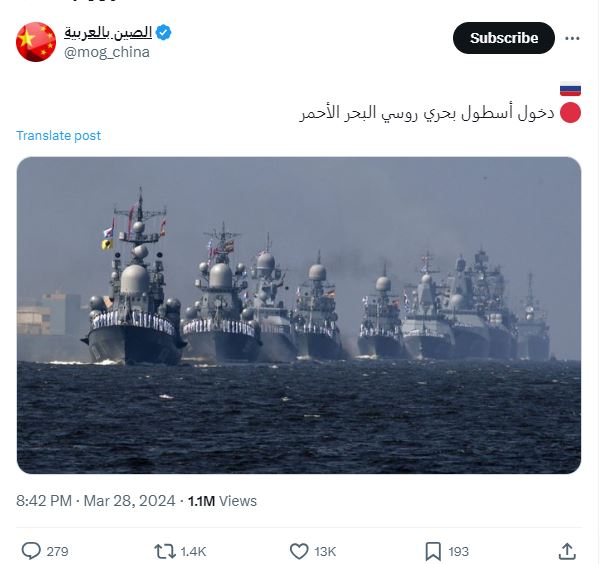
Task: Click the Subscribe button
Action: [504, 38]
